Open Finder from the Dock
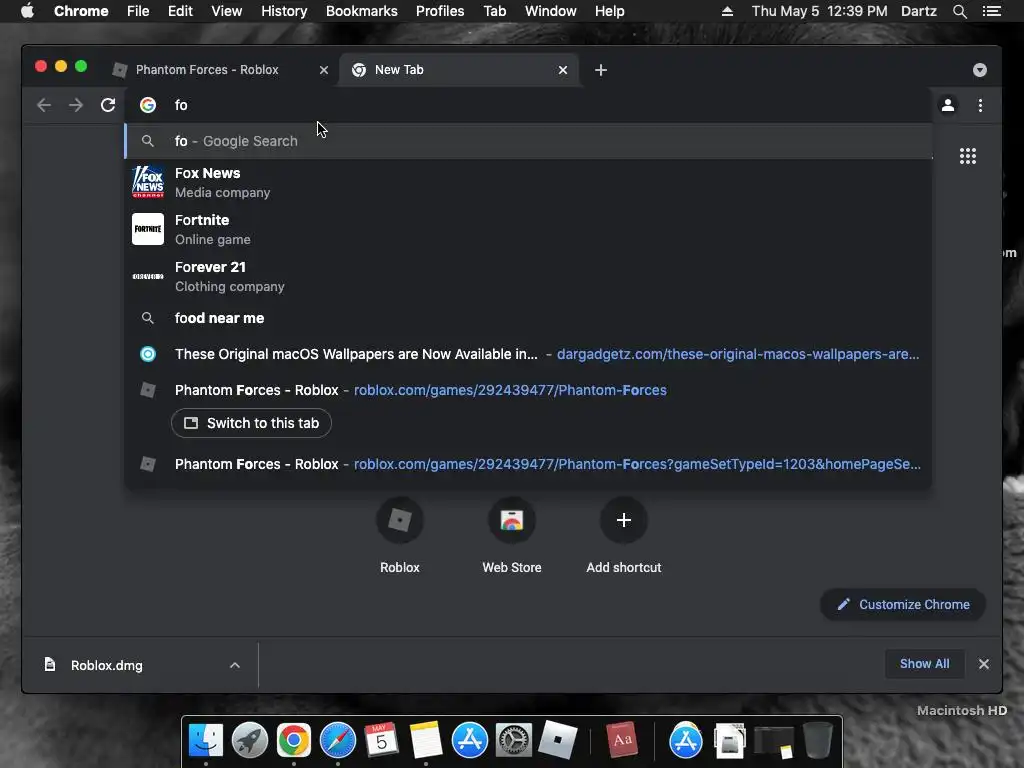This screenshot has height=768, width=1024. (206, 740)
